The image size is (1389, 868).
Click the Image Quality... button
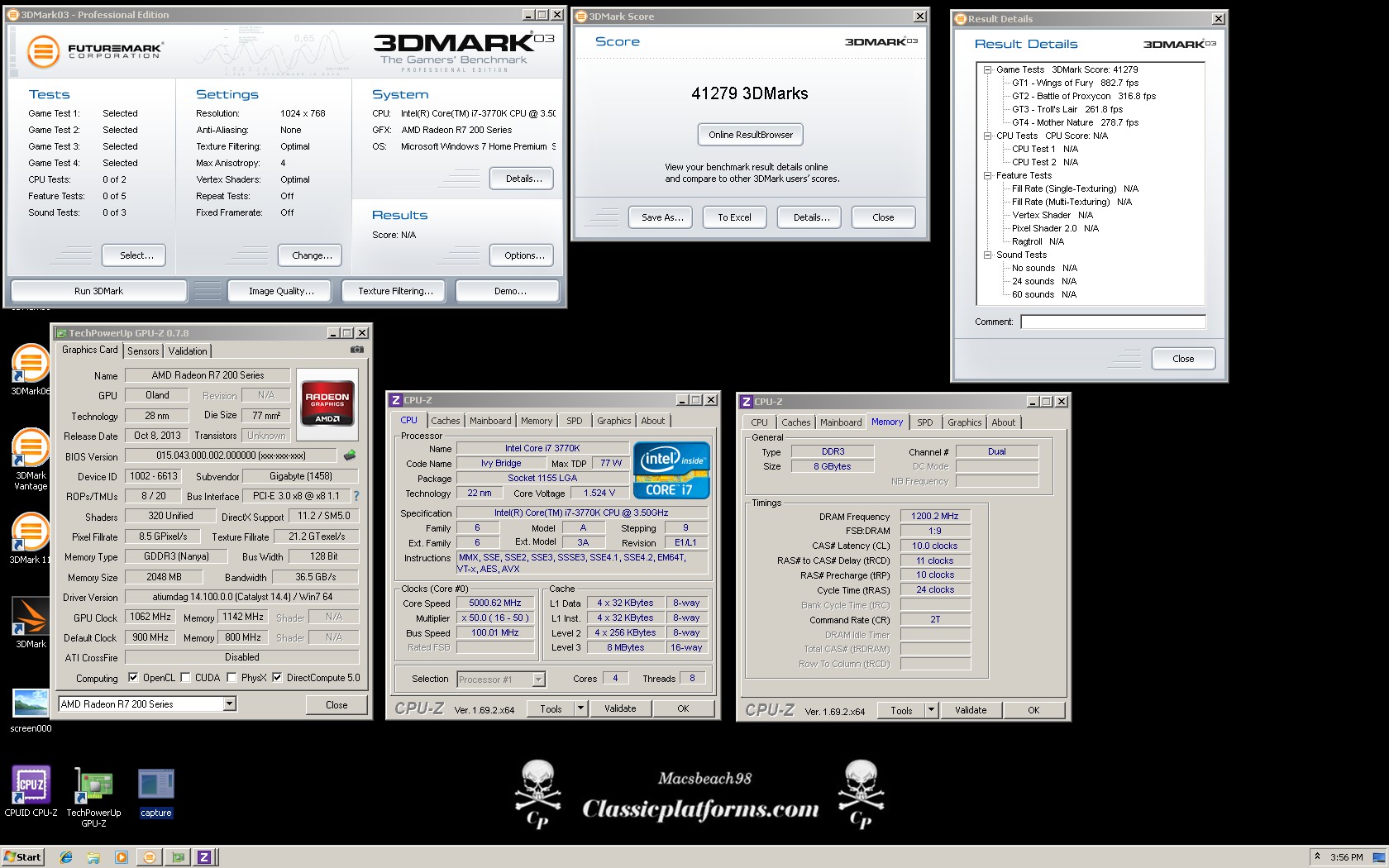pyautogui.click(x=281, y=291)
